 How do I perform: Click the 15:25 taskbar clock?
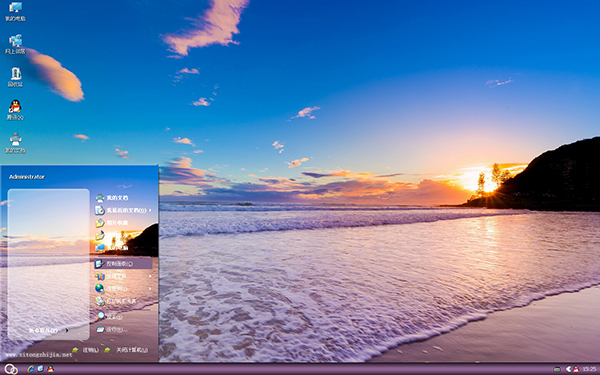pos(589,369)
